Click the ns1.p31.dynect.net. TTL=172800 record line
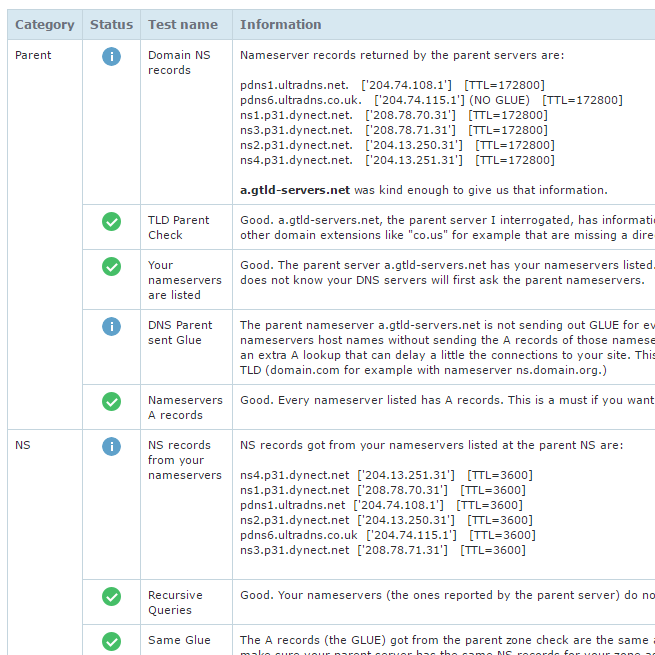The height and width of the screenshot is (655, 655). 394,115
